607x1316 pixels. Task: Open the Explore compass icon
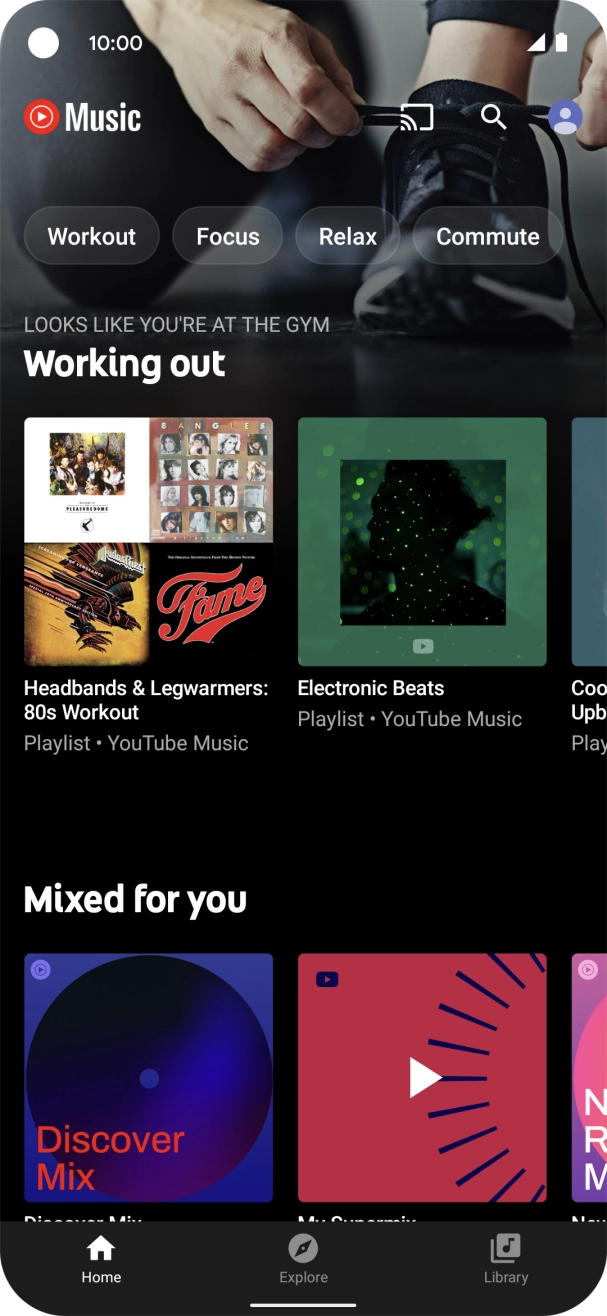pos(303,1248)
